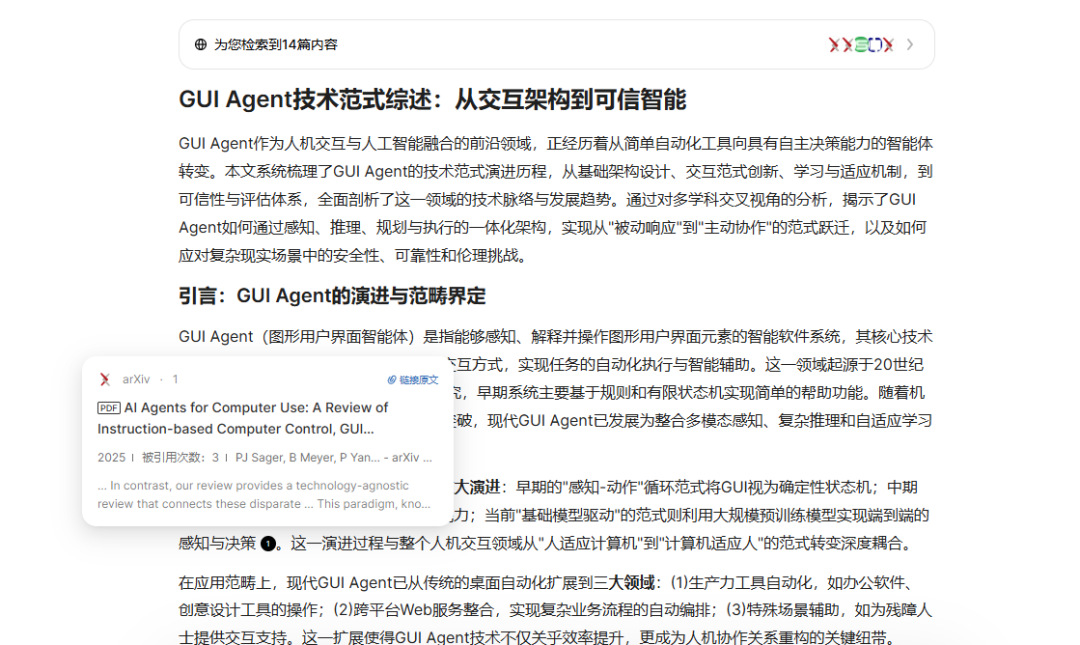Select the second red arXiv source favicon
1080x645 pixels.
click(847, 44)
